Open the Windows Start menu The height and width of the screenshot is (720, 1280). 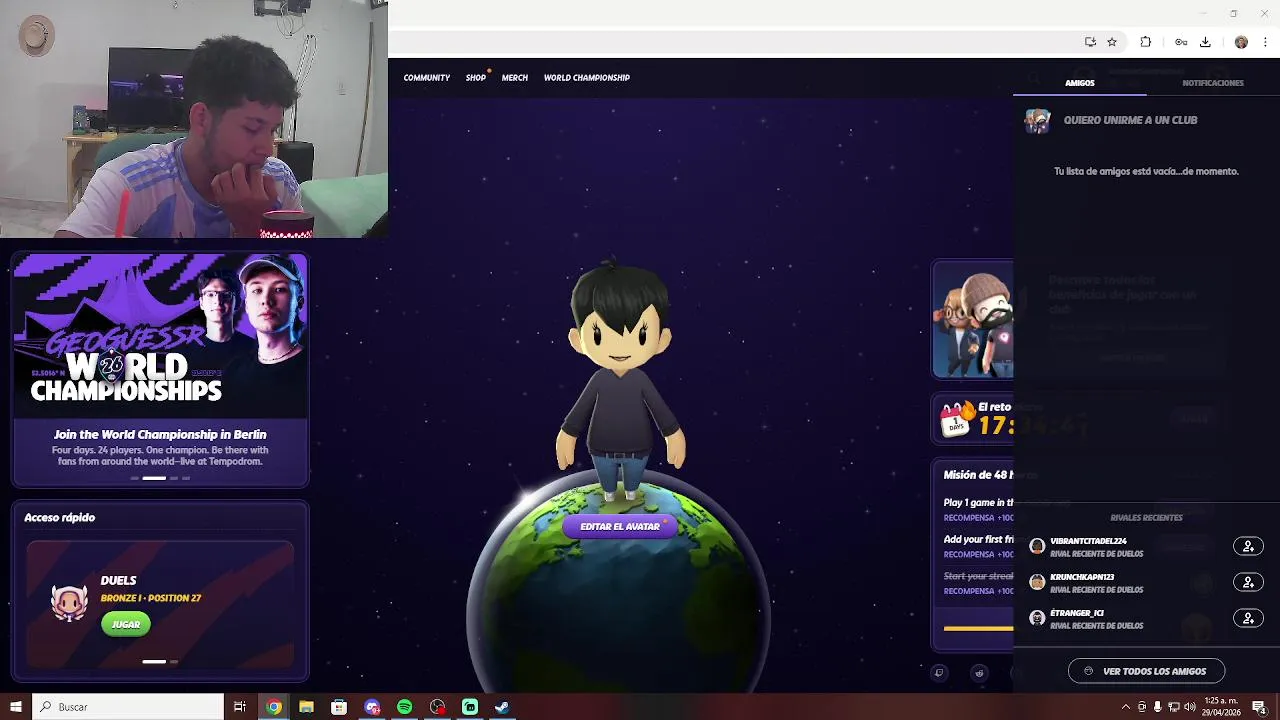(x=16, y=707)
